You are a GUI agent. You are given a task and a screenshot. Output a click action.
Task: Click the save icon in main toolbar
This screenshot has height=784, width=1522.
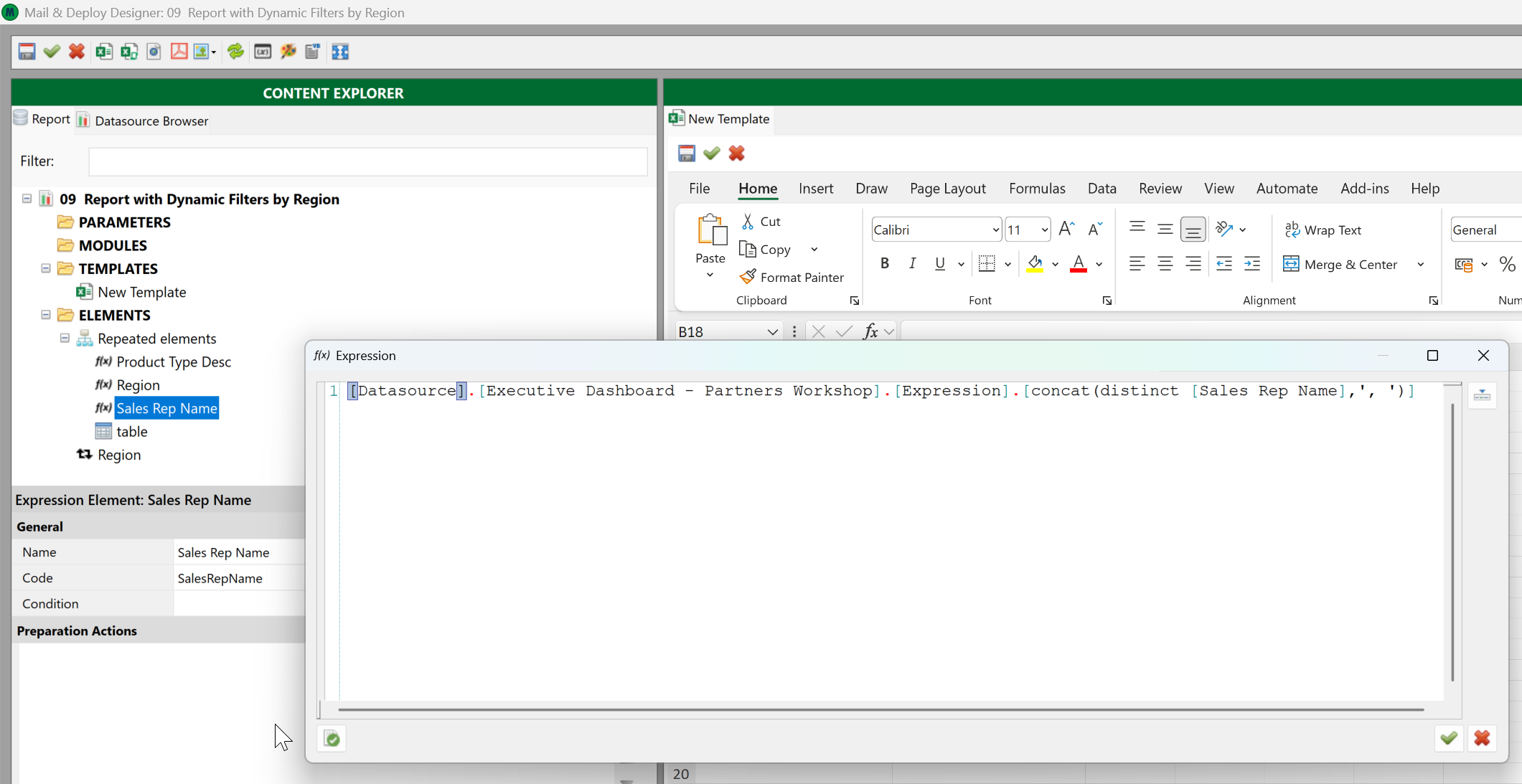[27, 52]
